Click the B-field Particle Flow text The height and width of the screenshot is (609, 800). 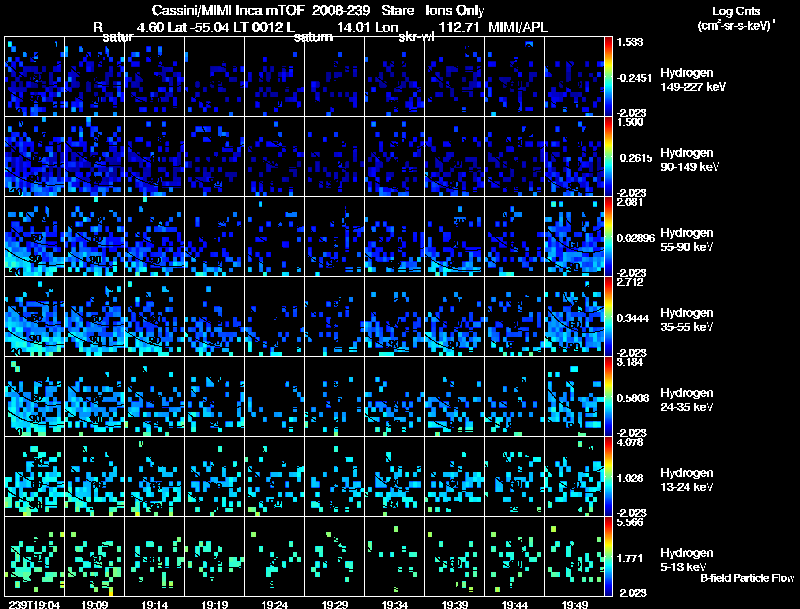(747, 578)
